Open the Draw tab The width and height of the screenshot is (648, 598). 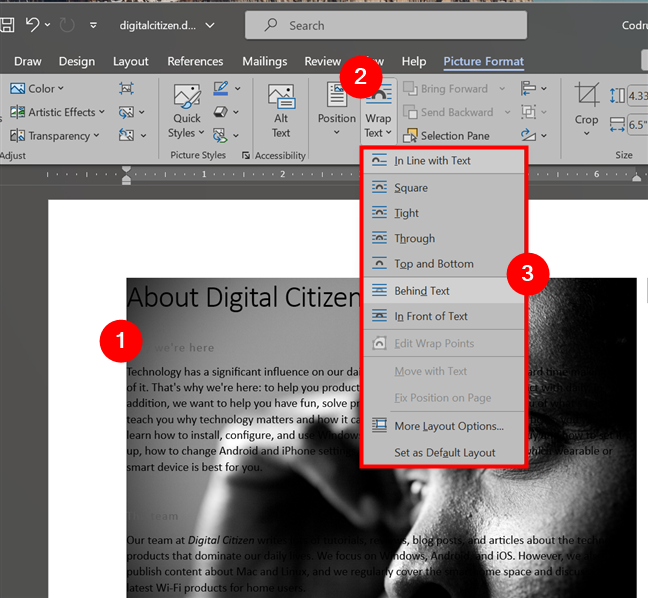pos(28,62)
